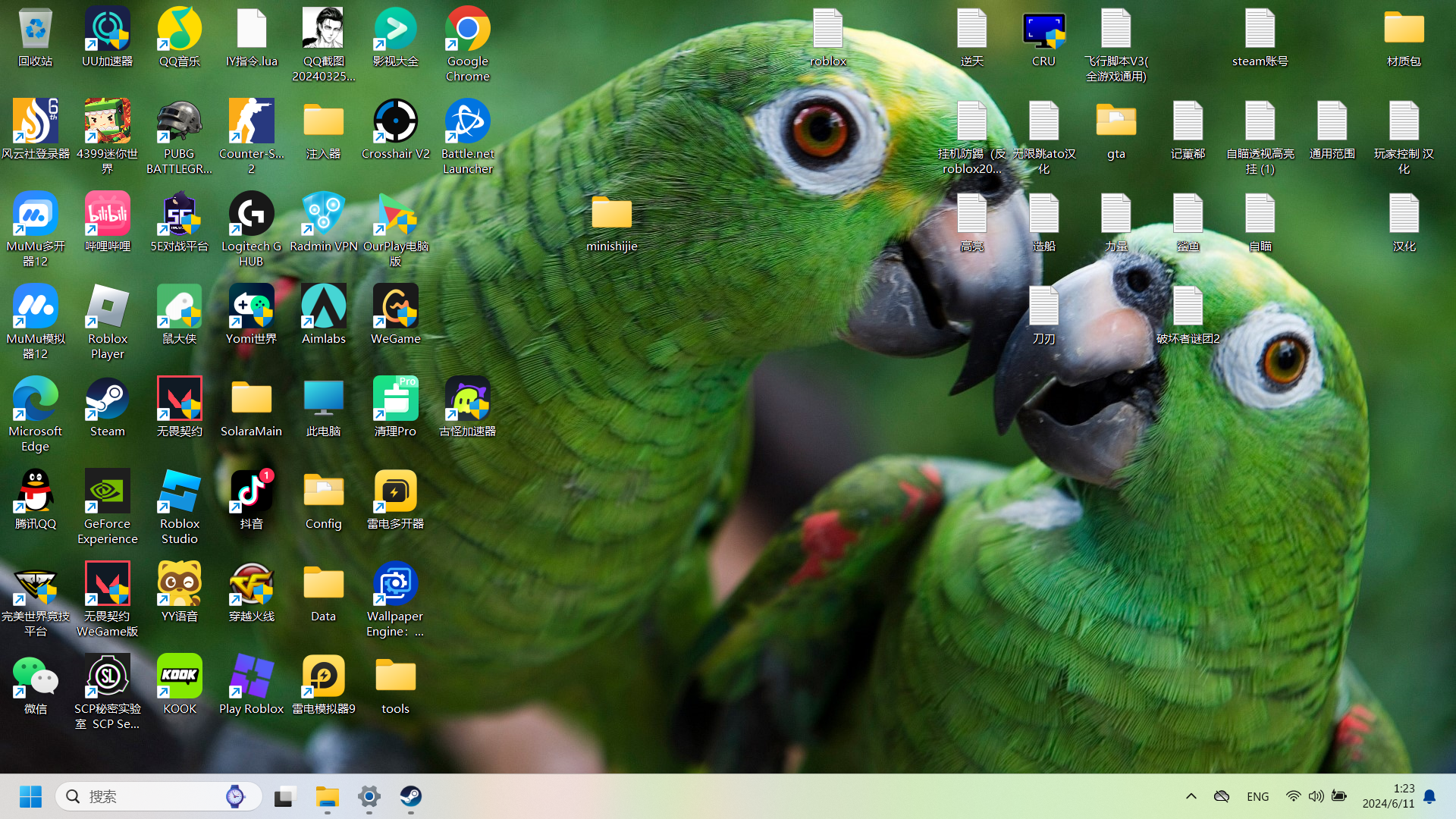Select the Steam desktop shortcut
Screen dimensions: 1456x819
coord(107,400)
